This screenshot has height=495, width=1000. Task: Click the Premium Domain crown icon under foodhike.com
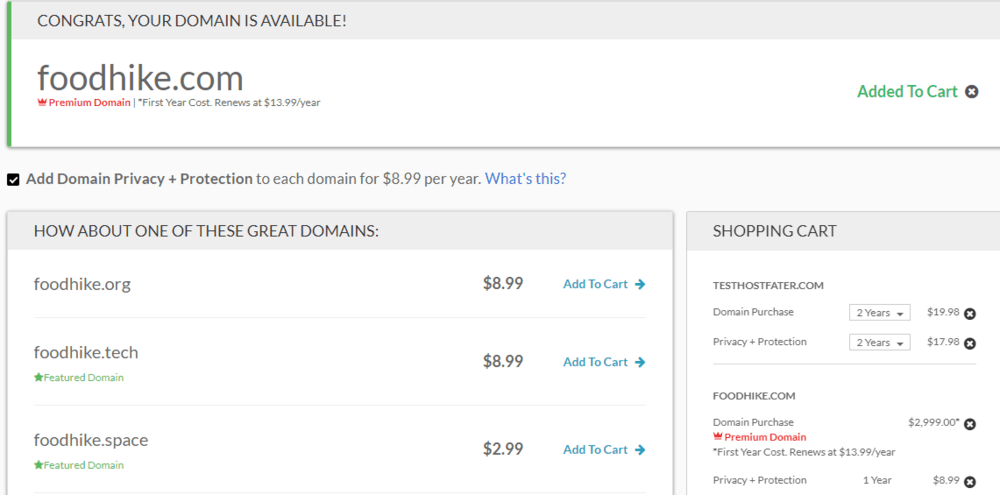(x=42, y=103)
